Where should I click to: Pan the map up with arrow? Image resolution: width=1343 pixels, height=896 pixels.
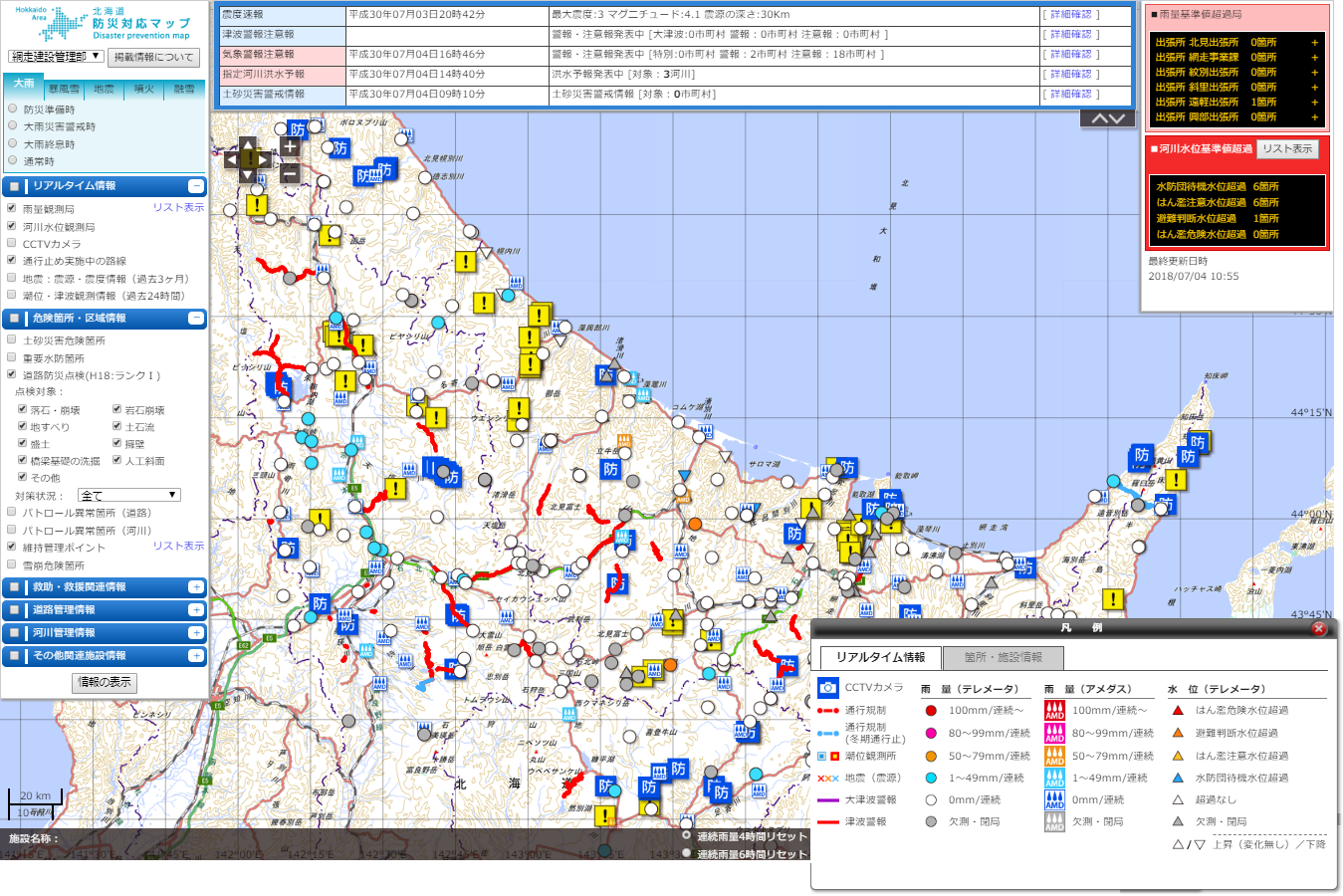coord(248,144)
